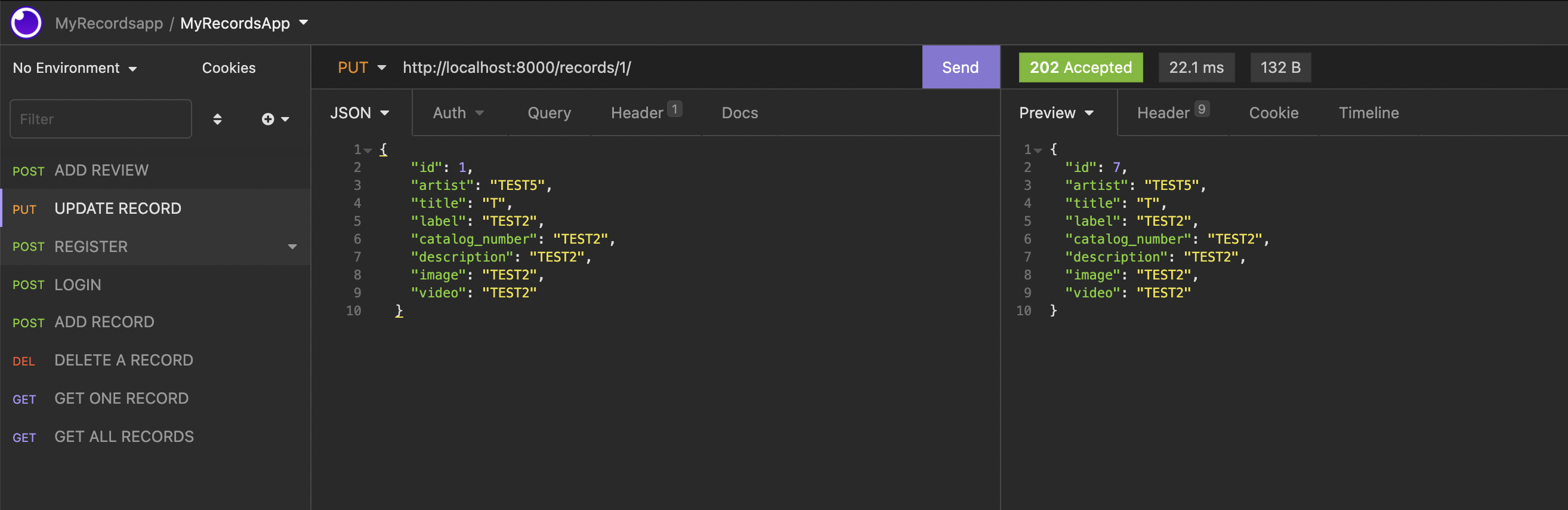This screenshot has height=510, width=1568.
Task: Select the UPDATE RECORD request
Action: (x=155, y=208)
